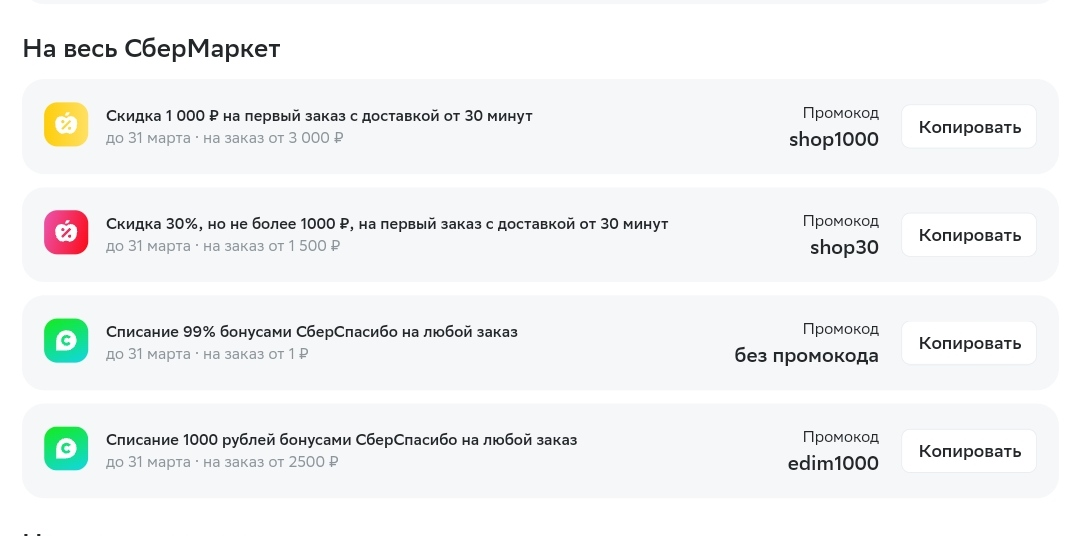Screen dimensions: 1080x536
Task: Open the Списание 99% бонусами СберСпасибо offer
Action: (x=311, y=332)
